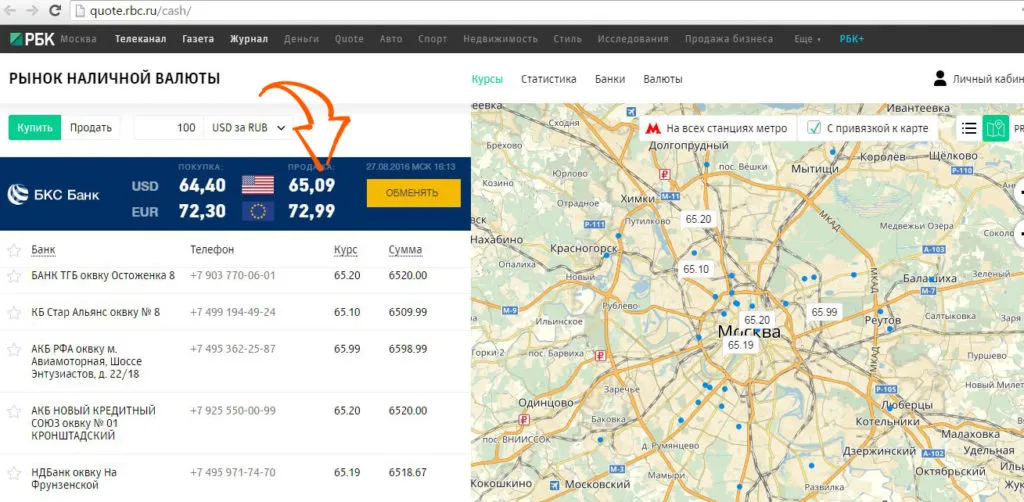This screenshot has height=502, width=1024.
Task: Open the Валюты tab
Action: [x=663, y=79]
